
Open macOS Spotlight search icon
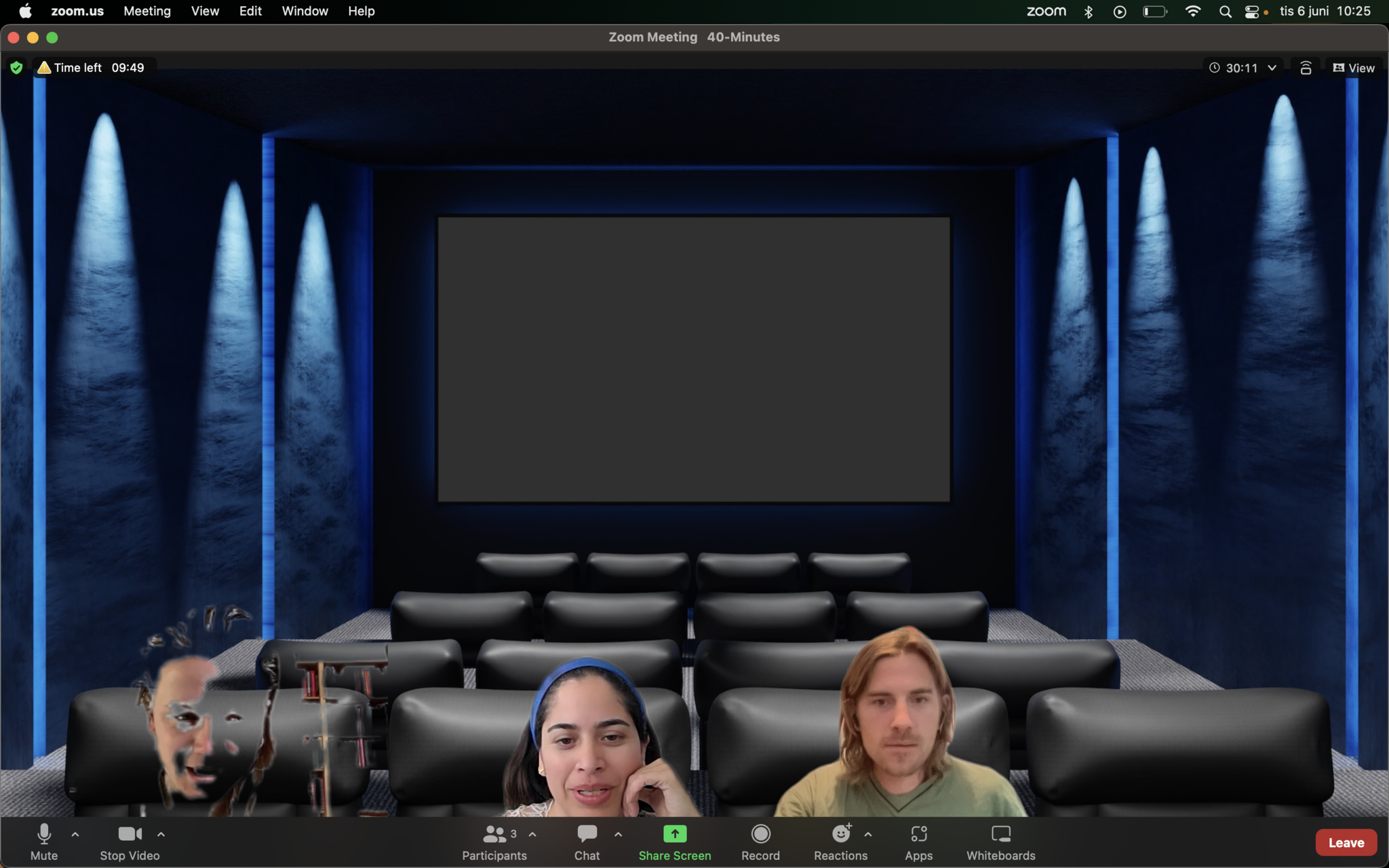(x=1225, y=12)
